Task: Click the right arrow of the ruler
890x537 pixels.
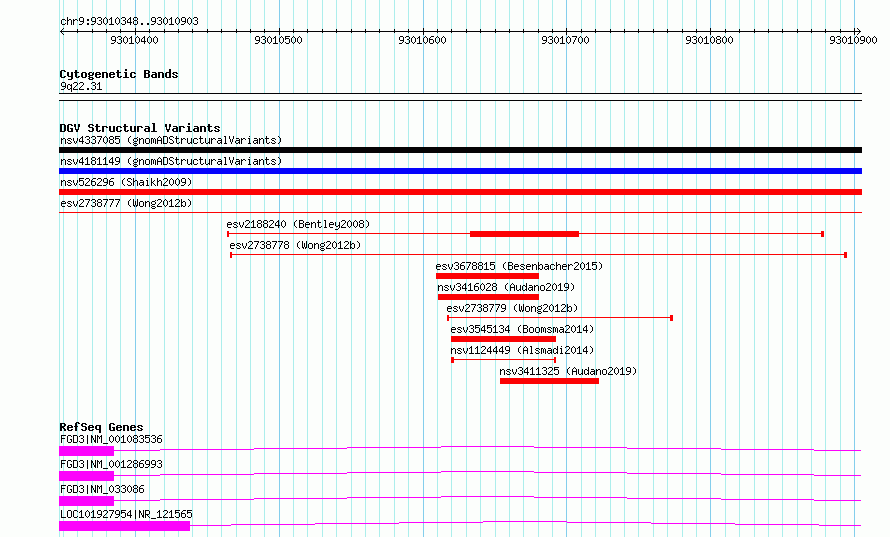Action: tap(858, 32)
